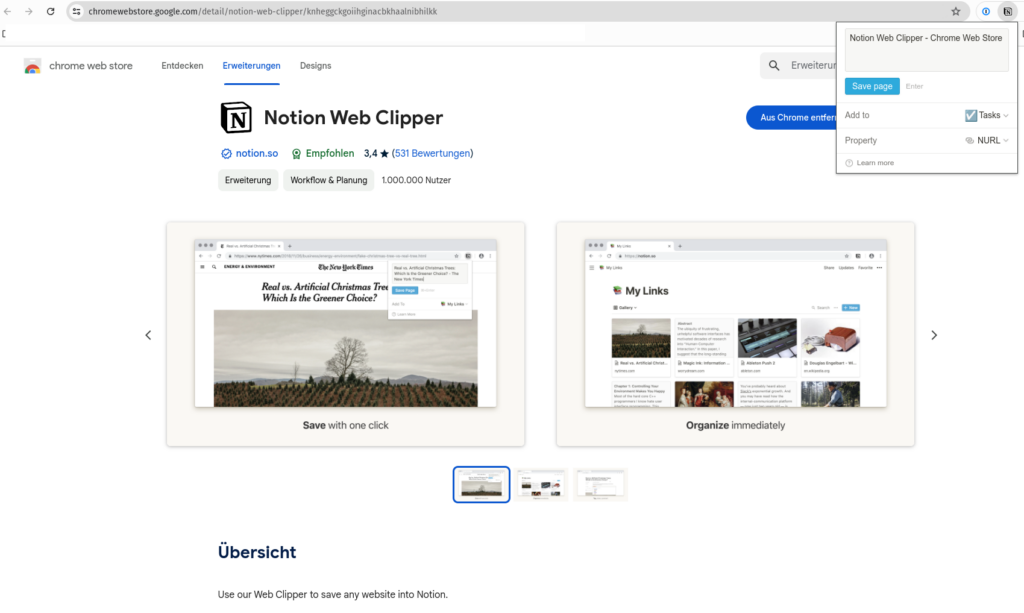Click the rating star icon
Screen dimensions: 1024x613
[385, 153]
